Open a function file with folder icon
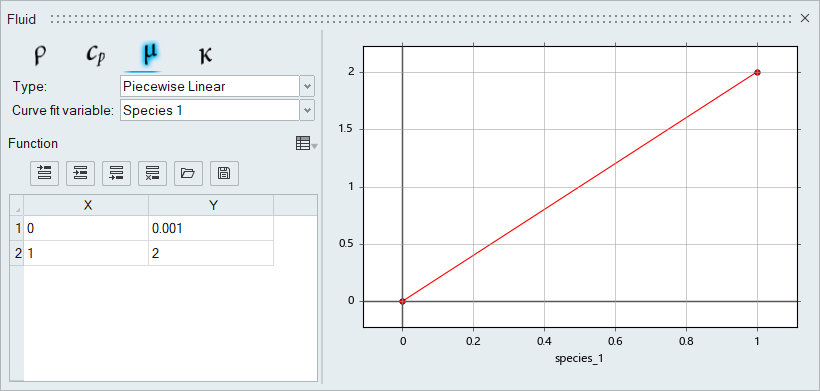The image size is (820, 391). (188, 173)
